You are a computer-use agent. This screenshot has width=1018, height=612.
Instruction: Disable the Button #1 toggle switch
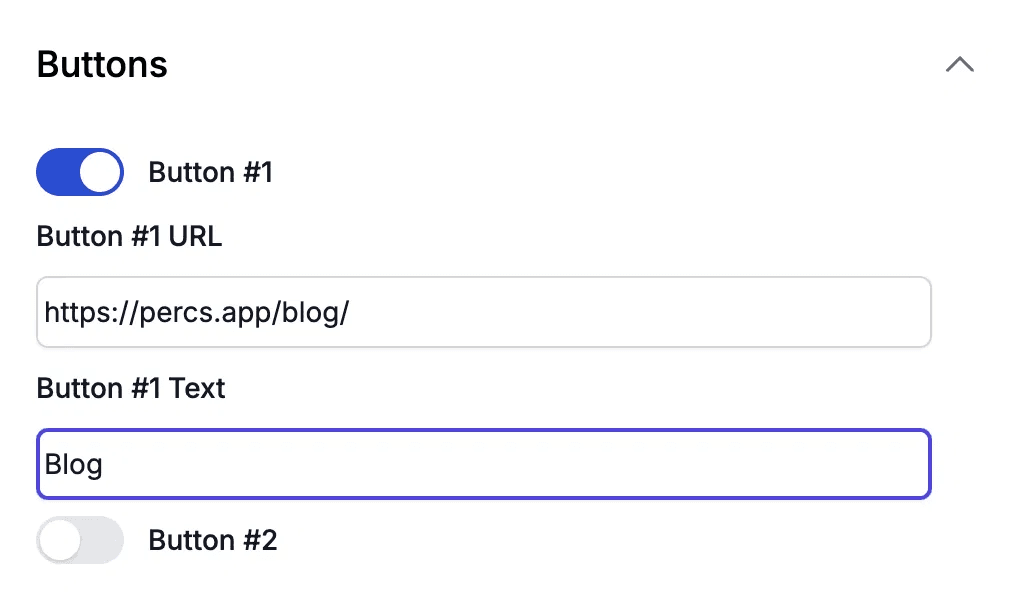tap(80, 172)
